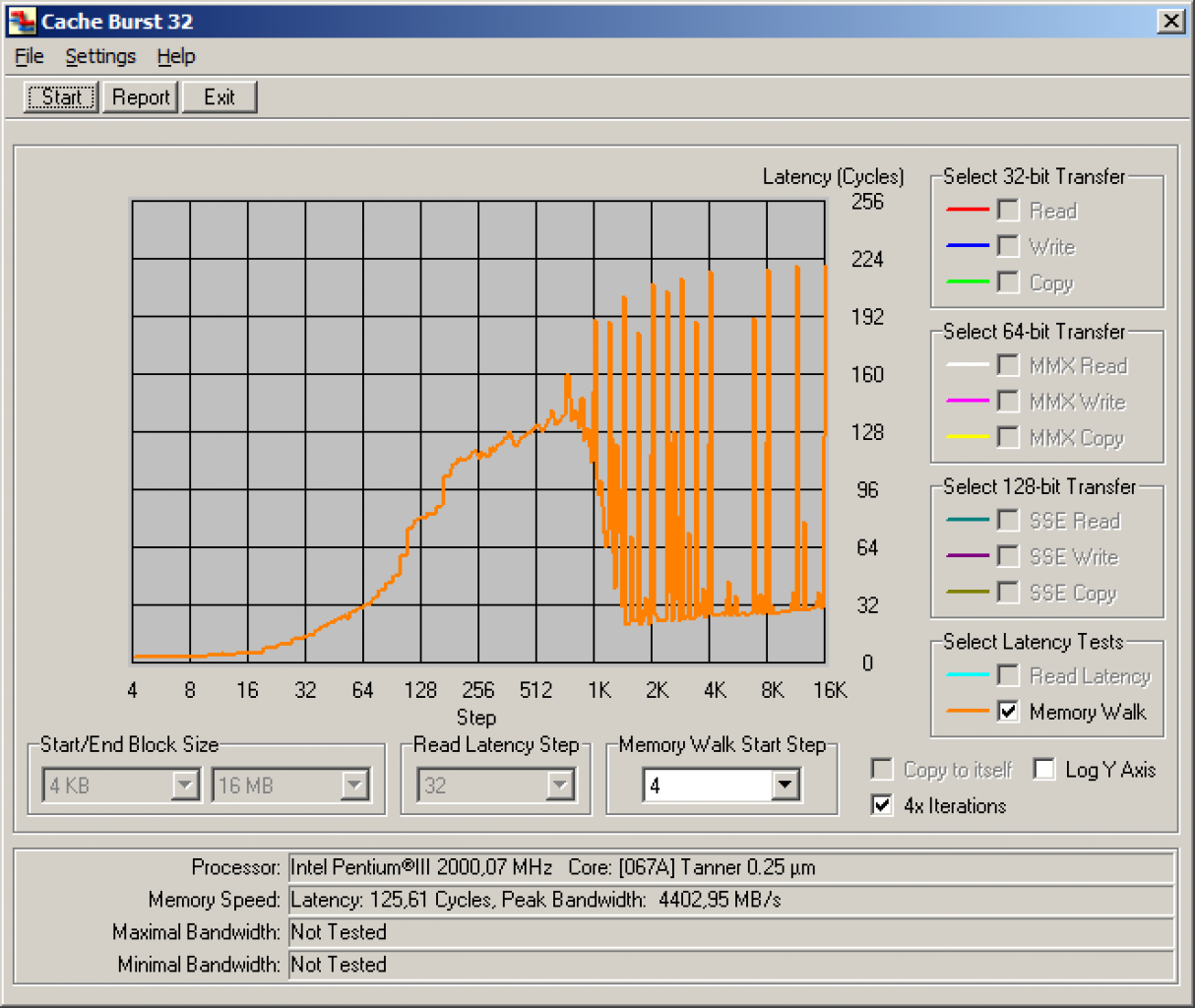Click the cyan Read Latency legend line
This screenshot has height=1008, width=1195.
(x=968, y=675)
